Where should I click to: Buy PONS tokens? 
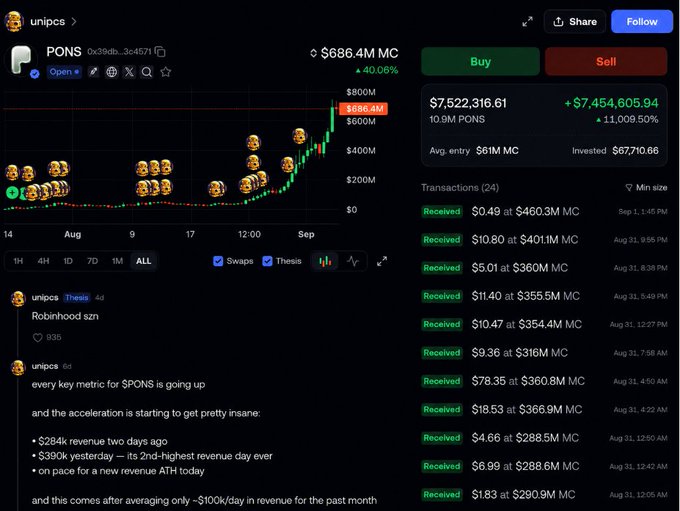(x=481, y=62)
